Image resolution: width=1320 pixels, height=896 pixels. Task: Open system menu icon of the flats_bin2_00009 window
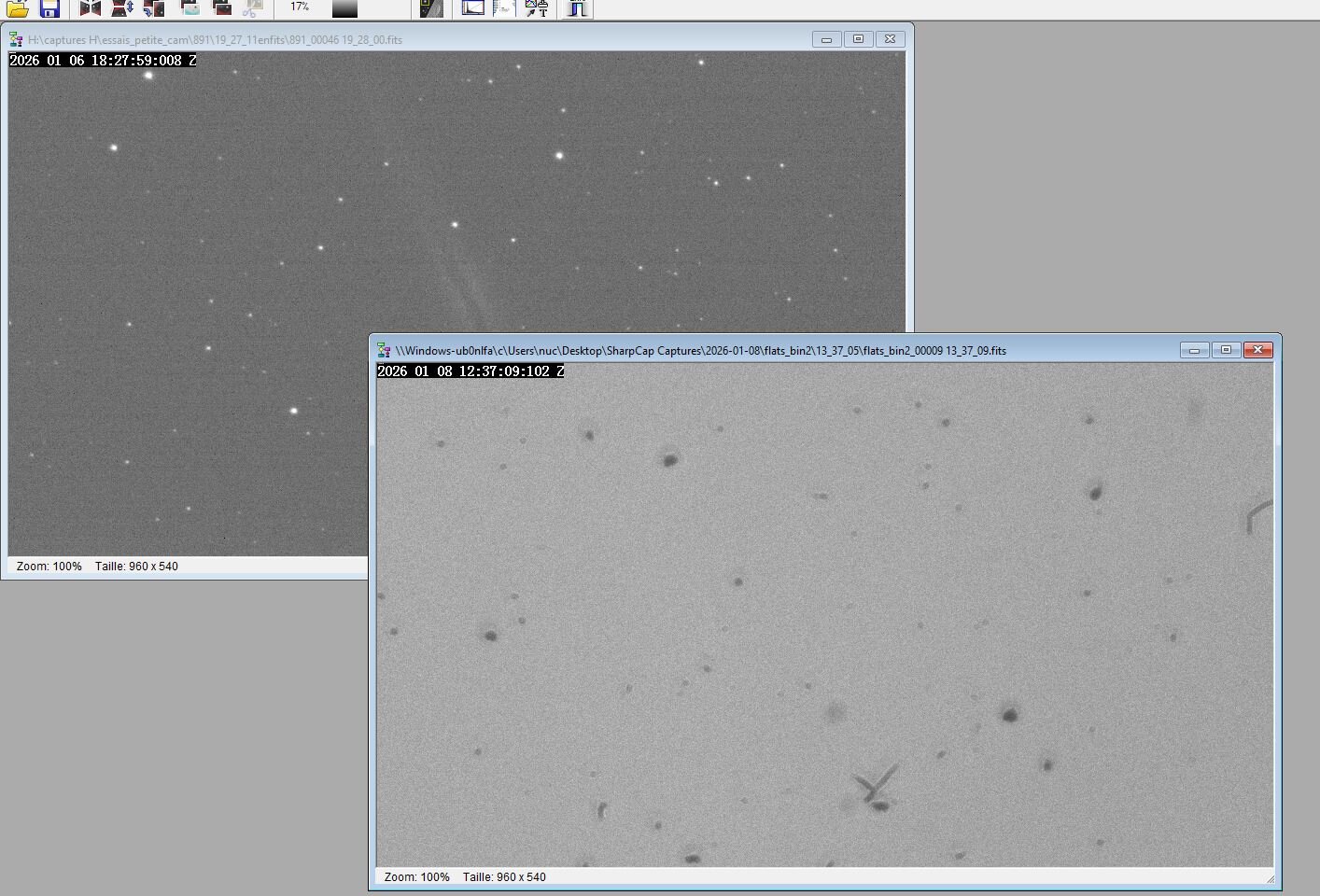pyautogui.click(x=384, y=350)
